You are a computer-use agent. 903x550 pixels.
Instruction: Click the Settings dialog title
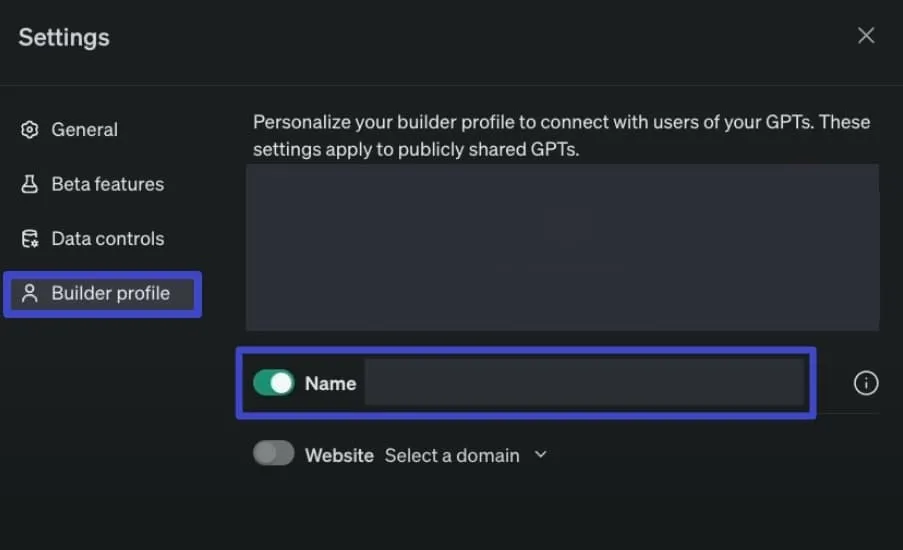coord(64,37)
